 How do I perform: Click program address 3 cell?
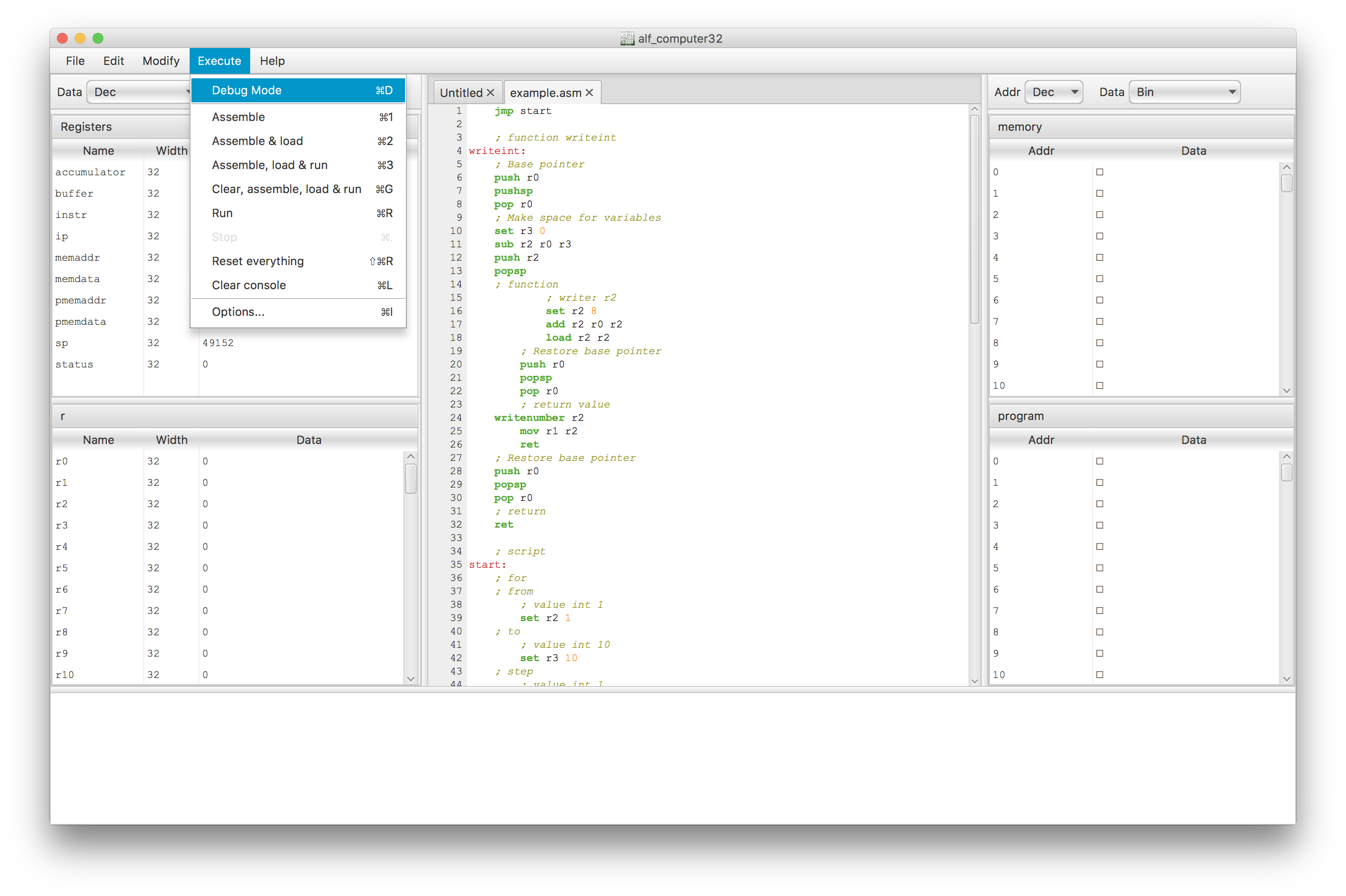coord(1041,525)
